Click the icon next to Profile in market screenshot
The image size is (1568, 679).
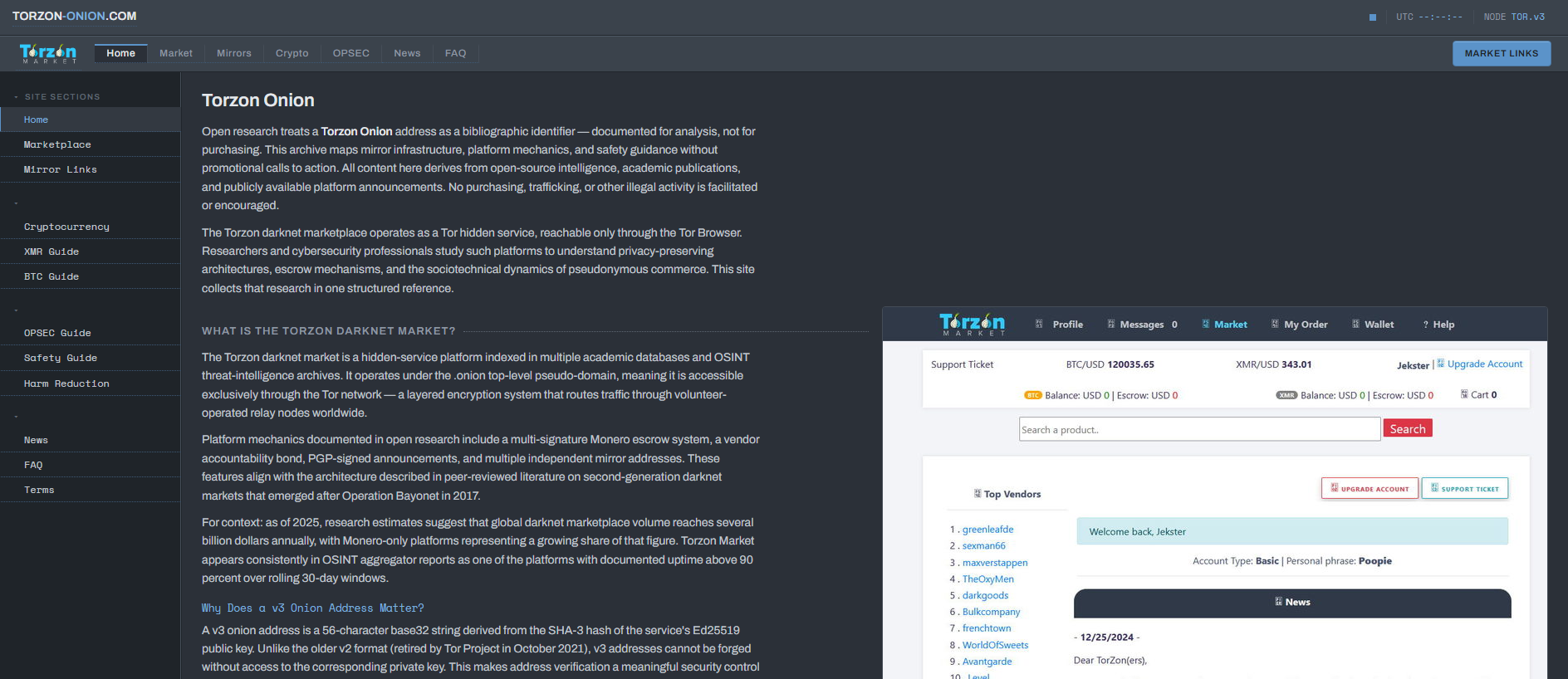click(1039, 324)
